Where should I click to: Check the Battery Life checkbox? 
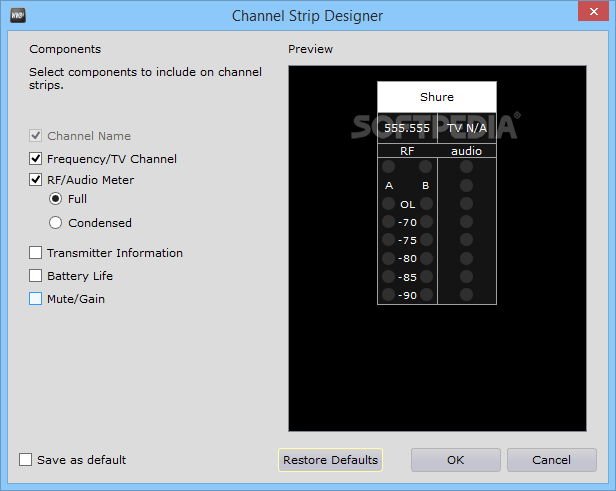click(x=35, y=276)
